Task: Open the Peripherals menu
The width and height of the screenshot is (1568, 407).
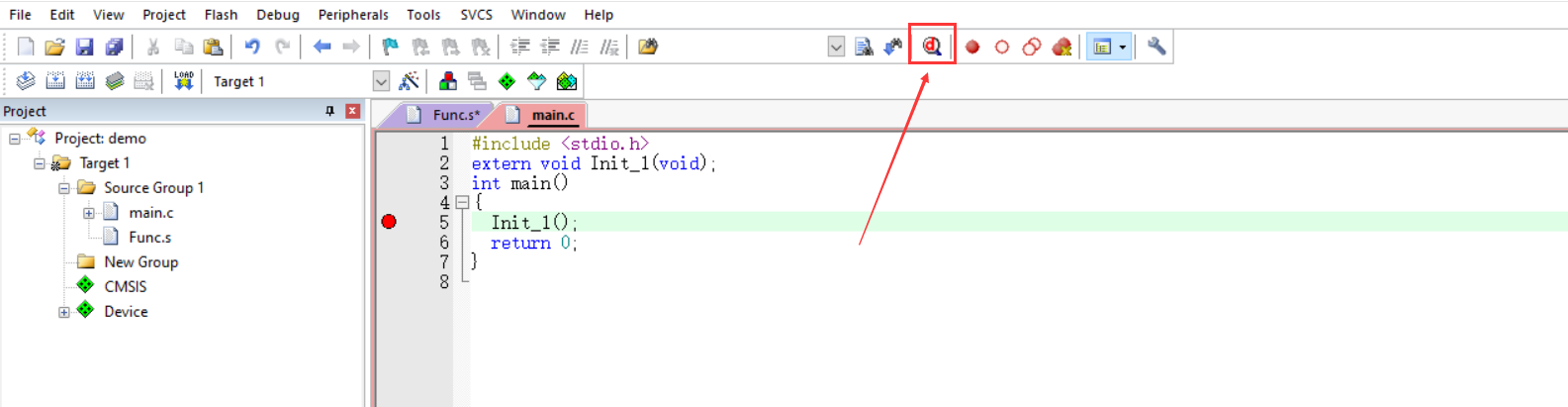Action: [353, 15]
